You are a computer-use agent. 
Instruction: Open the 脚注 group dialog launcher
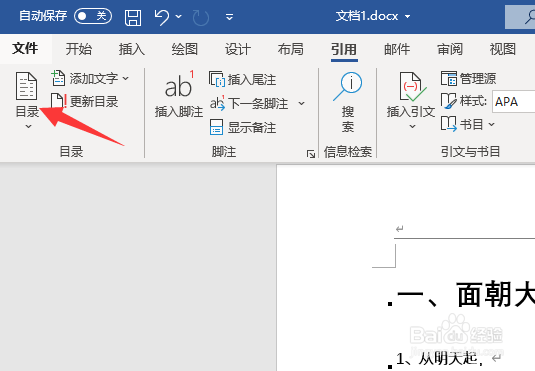coord(311,154)
